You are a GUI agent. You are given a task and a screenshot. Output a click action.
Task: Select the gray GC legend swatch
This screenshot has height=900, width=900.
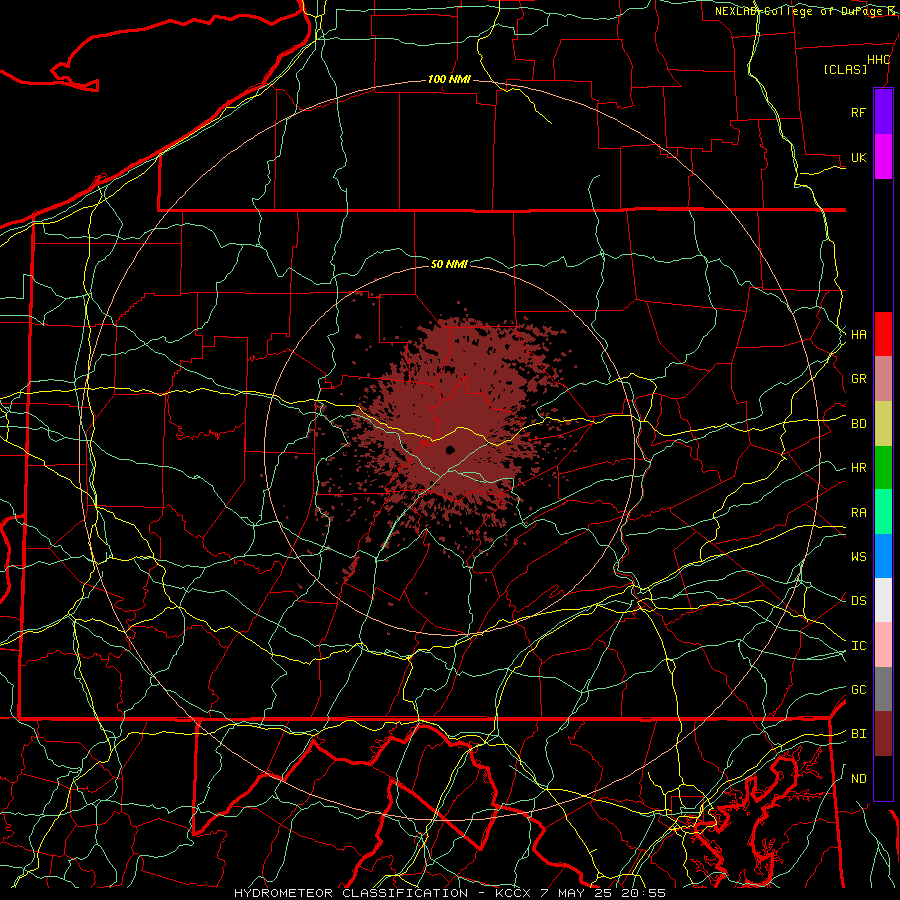tap(883, 689)
